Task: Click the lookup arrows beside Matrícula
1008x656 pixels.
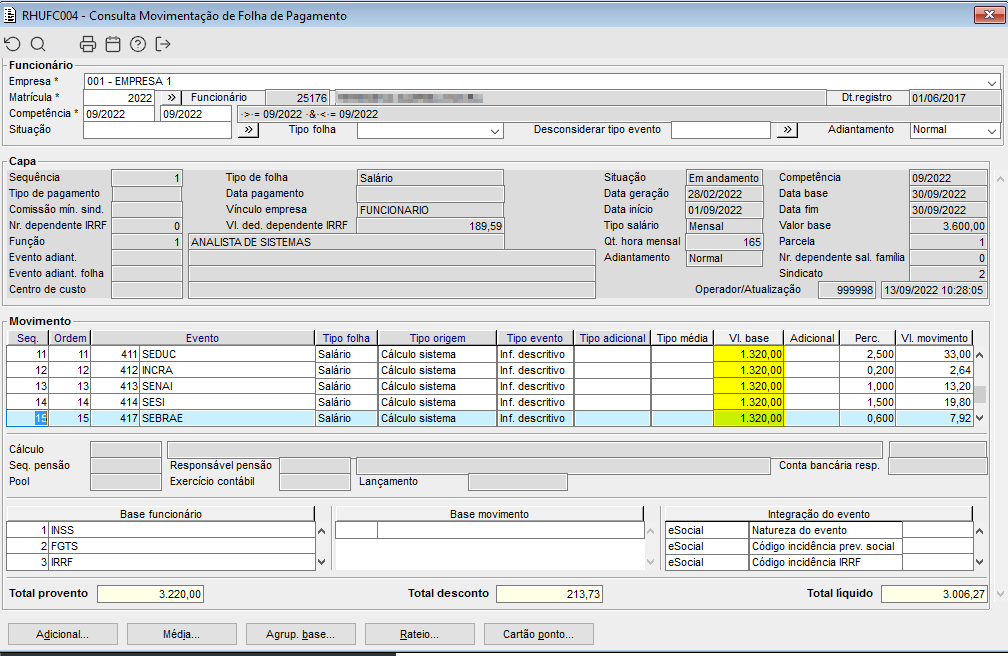Action: 170,98
